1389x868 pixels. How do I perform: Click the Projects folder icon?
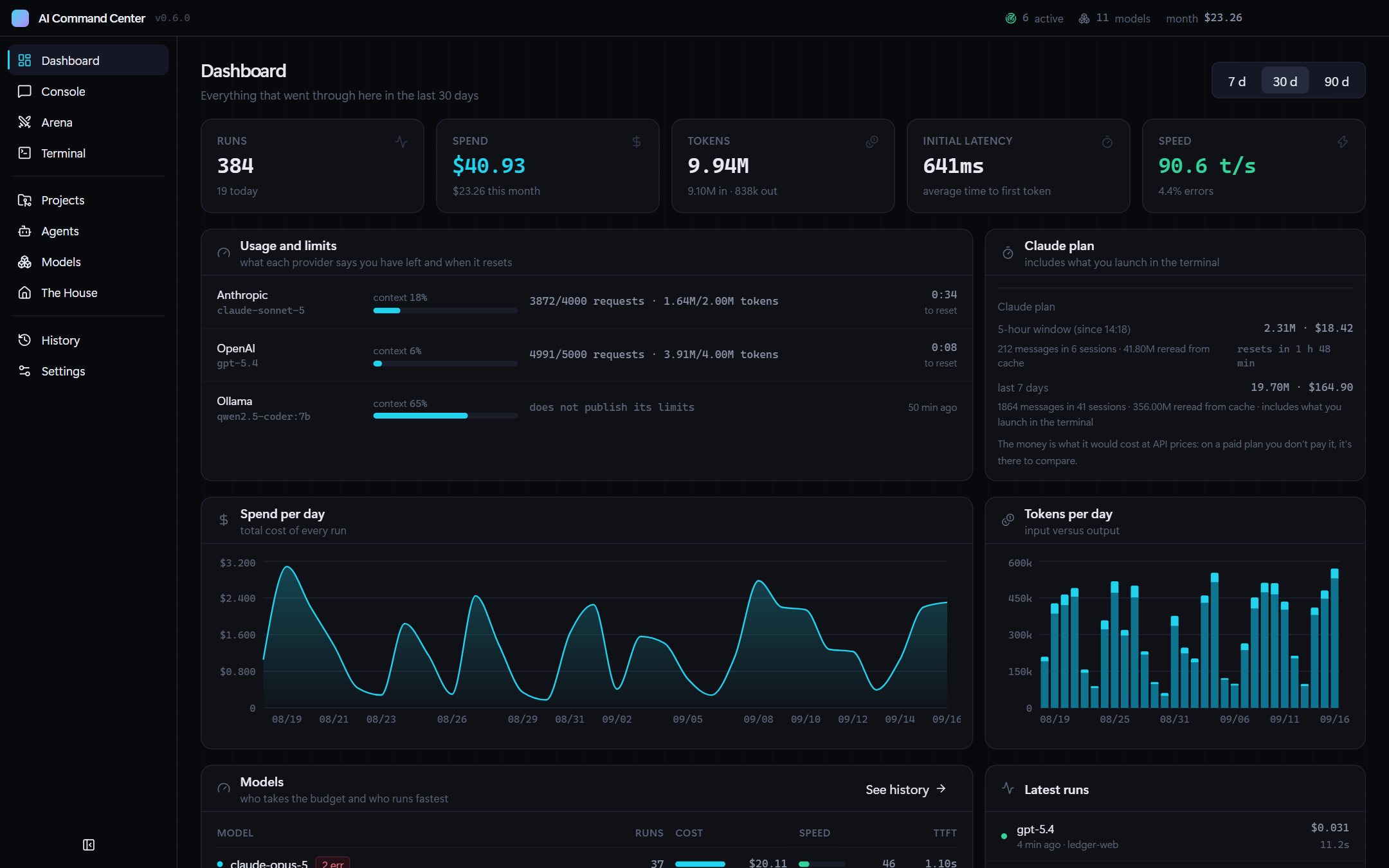click(x=24, y=200)
